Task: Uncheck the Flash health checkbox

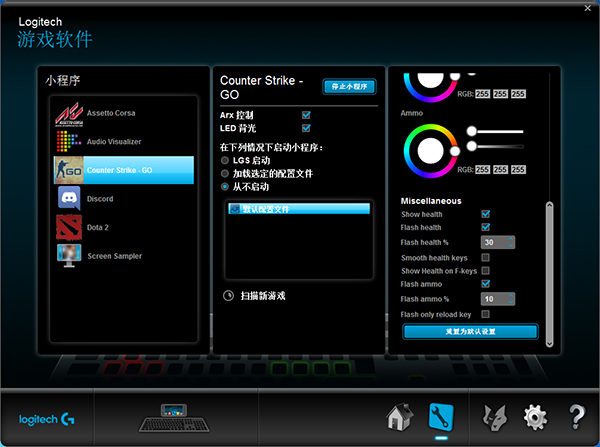Action: click(x=486, y=227)
